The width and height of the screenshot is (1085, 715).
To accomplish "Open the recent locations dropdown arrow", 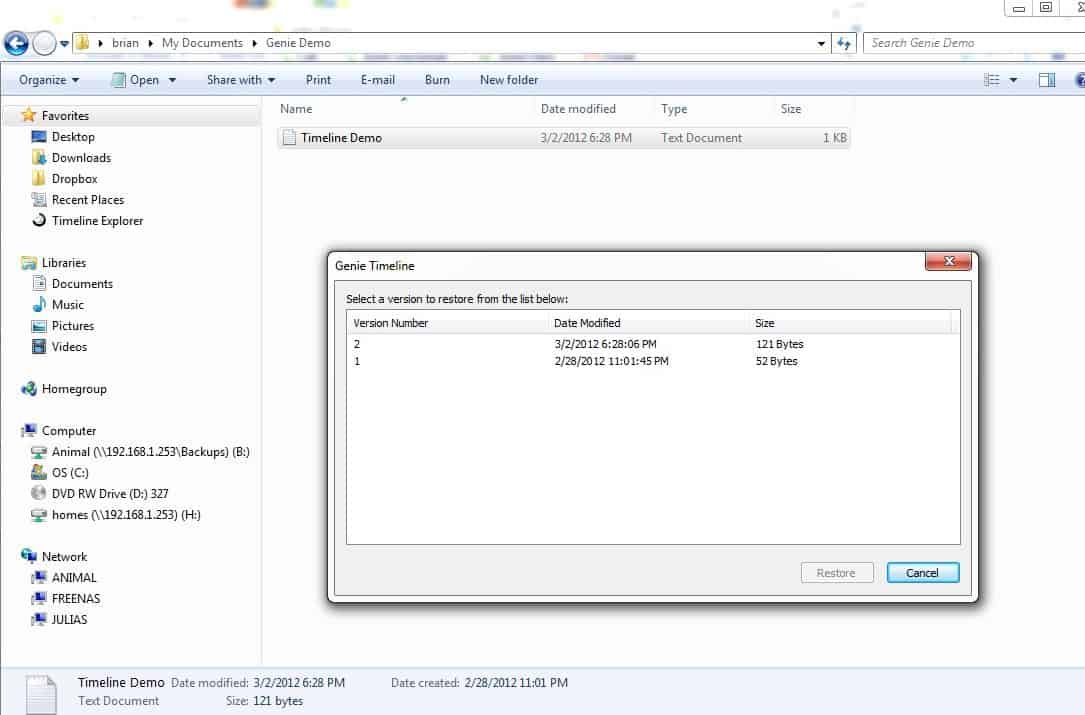I will (64, 44).
